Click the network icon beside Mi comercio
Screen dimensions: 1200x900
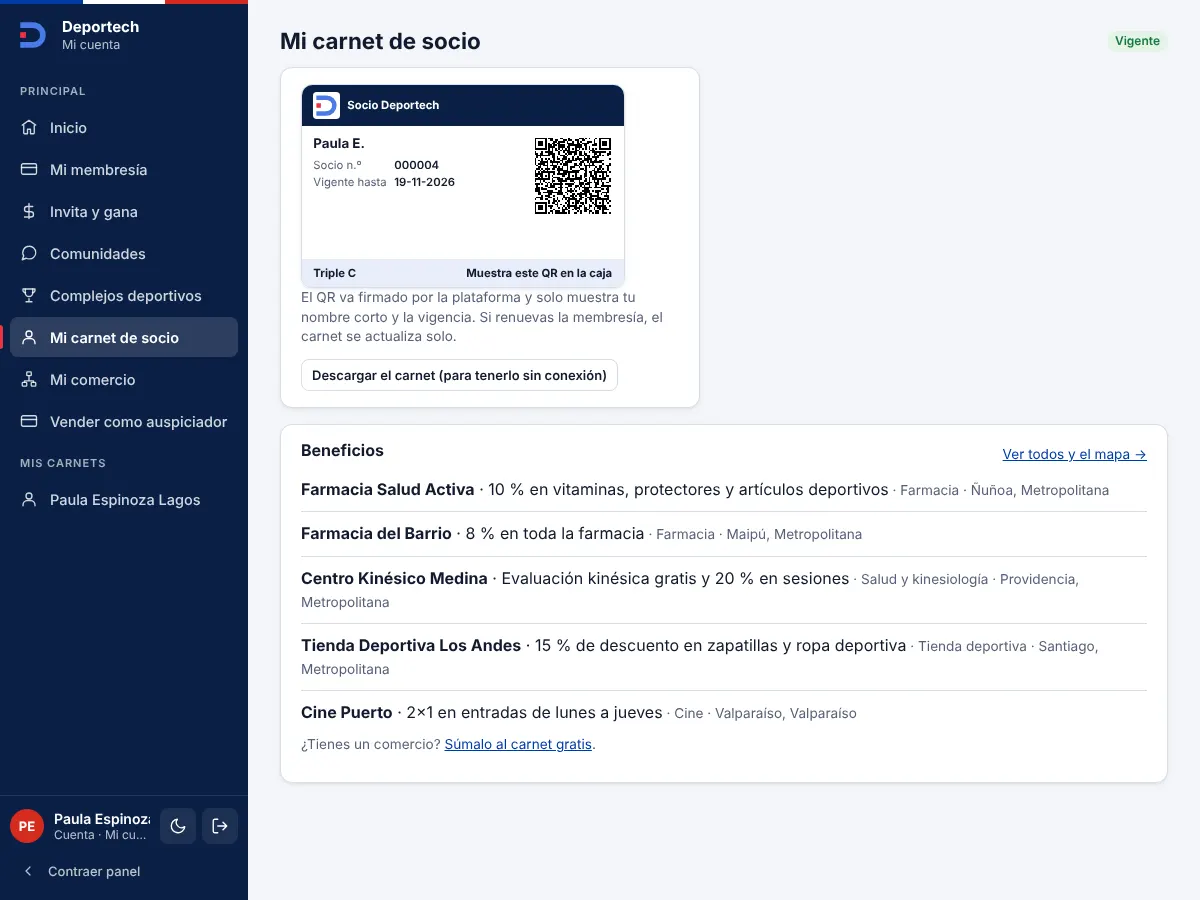click(29, 380)
